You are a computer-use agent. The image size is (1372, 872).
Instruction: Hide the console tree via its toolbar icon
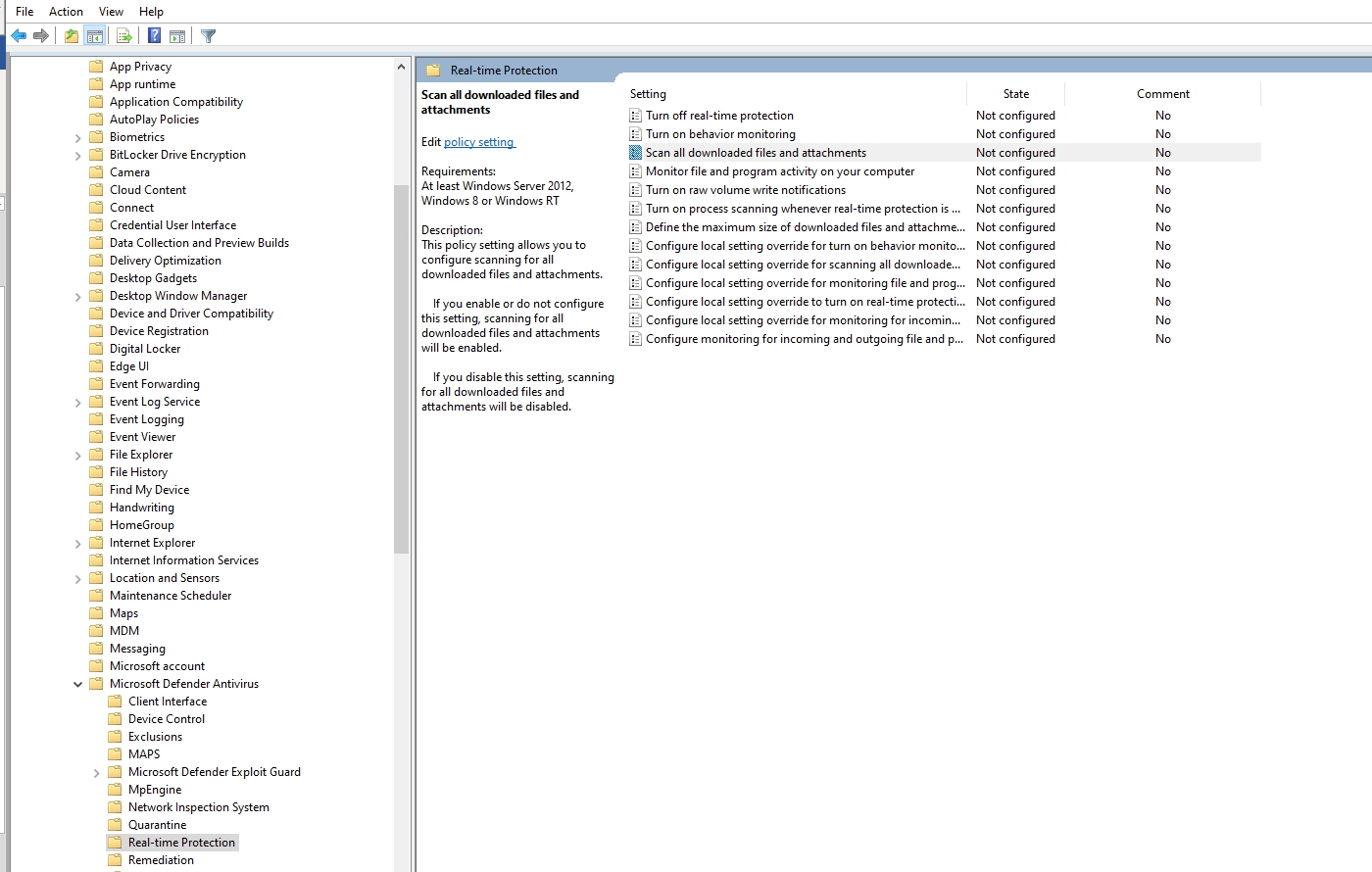tap(94, 35)
